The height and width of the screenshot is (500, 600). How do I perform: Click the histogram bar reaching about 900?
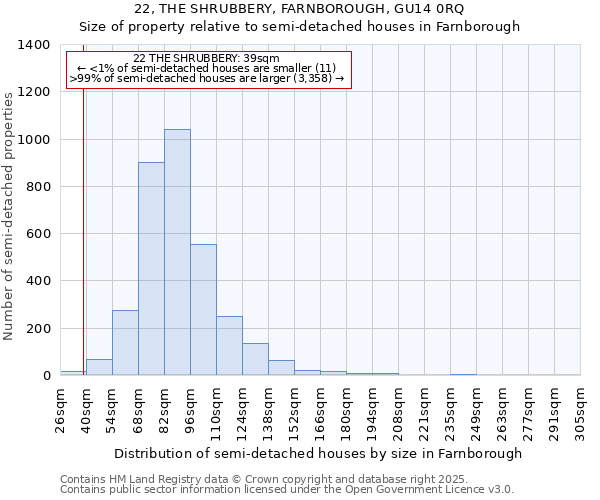pos(151,268)
